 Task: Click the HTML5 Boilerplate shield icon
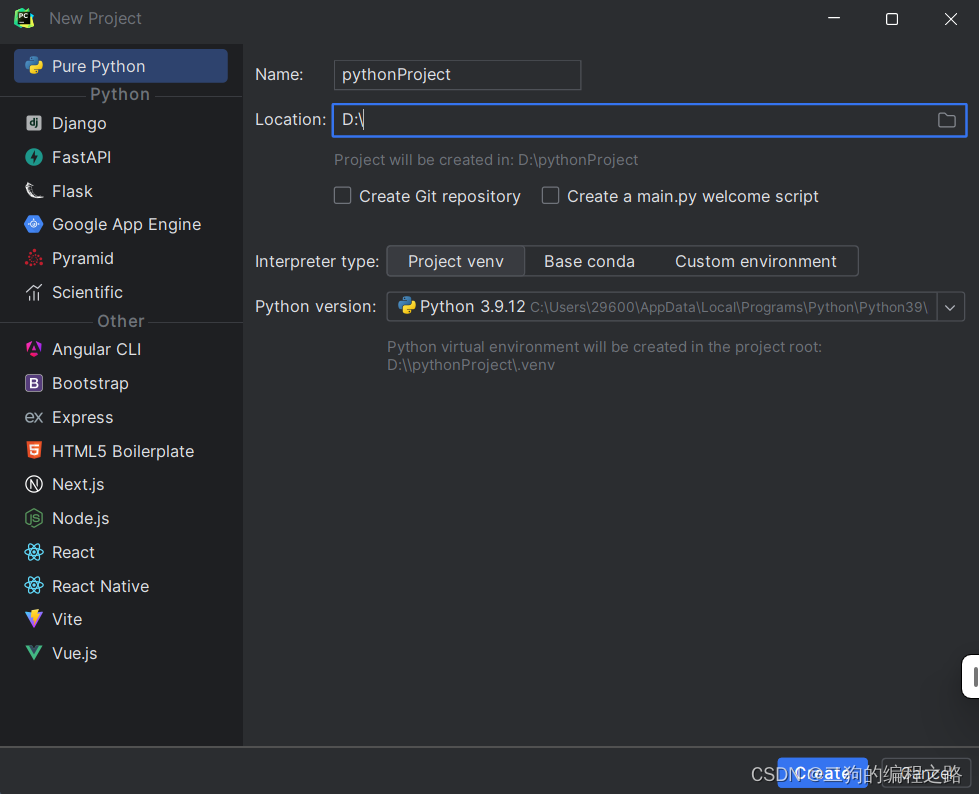point(34,450)
